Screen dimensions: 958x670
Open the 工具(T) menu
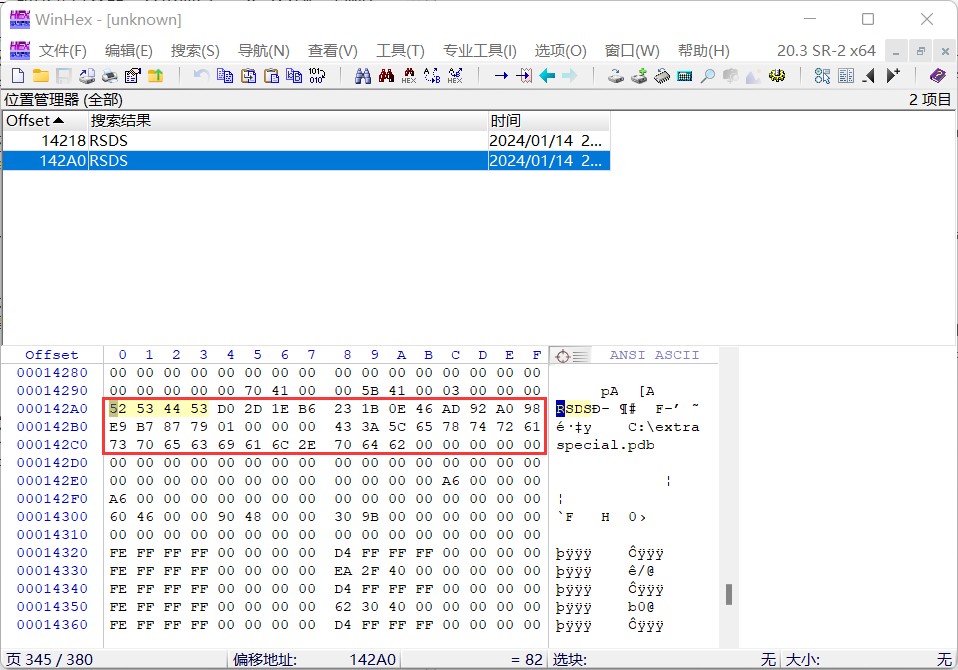coord(400,51)
